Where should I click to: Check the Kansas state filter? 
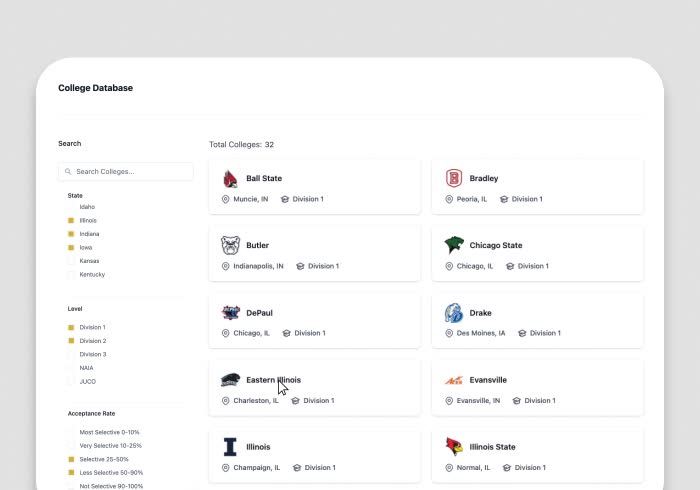click(x=71, y=261)
